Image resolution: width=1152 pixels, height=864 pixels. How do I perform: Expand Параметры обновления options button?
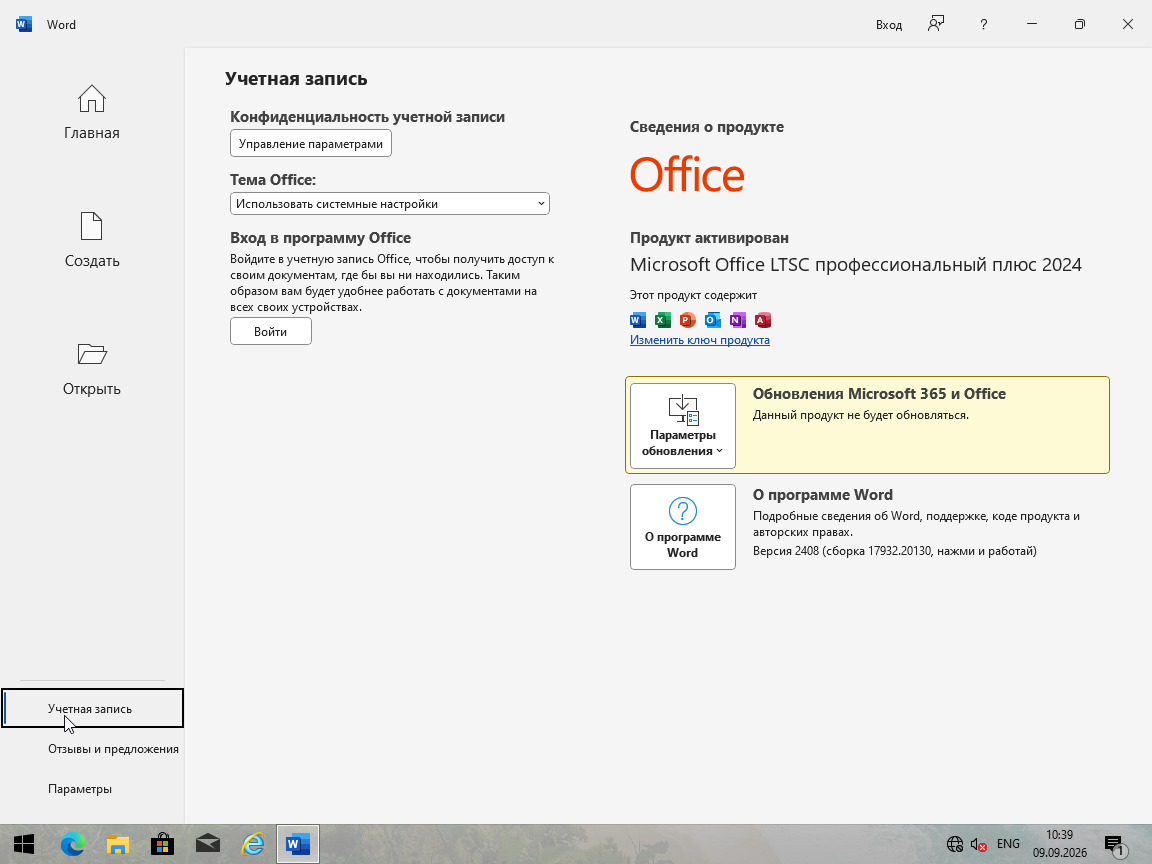click(x=683, y=426)
